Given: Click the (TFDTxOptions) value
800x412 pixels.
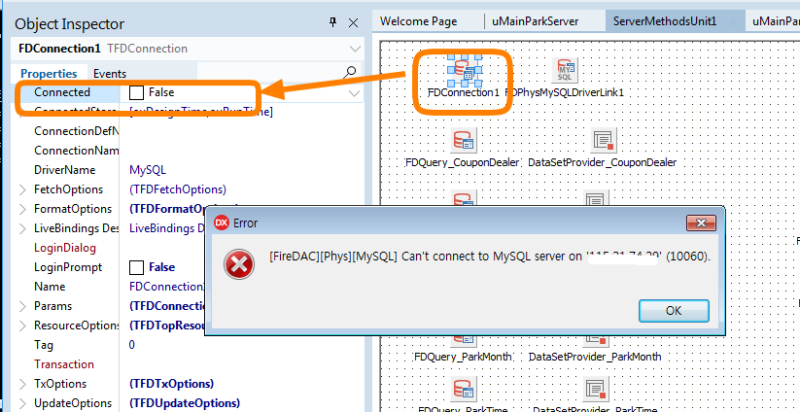Looking at the screenshot, I should pyautogui.click(x=171, y=383).
